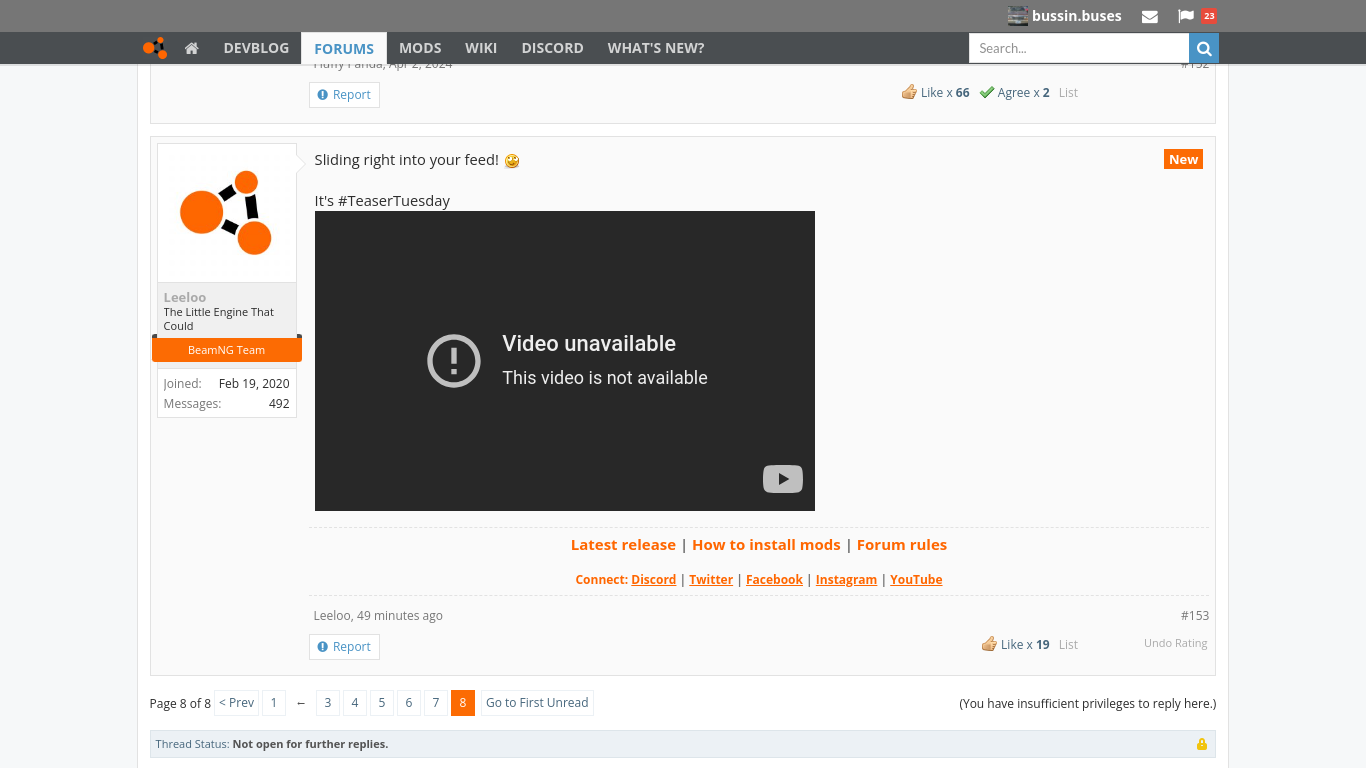Viewport: 1366px width, 768px height.
Task: Open How to install mods link
Action: [x=766, y=545]
